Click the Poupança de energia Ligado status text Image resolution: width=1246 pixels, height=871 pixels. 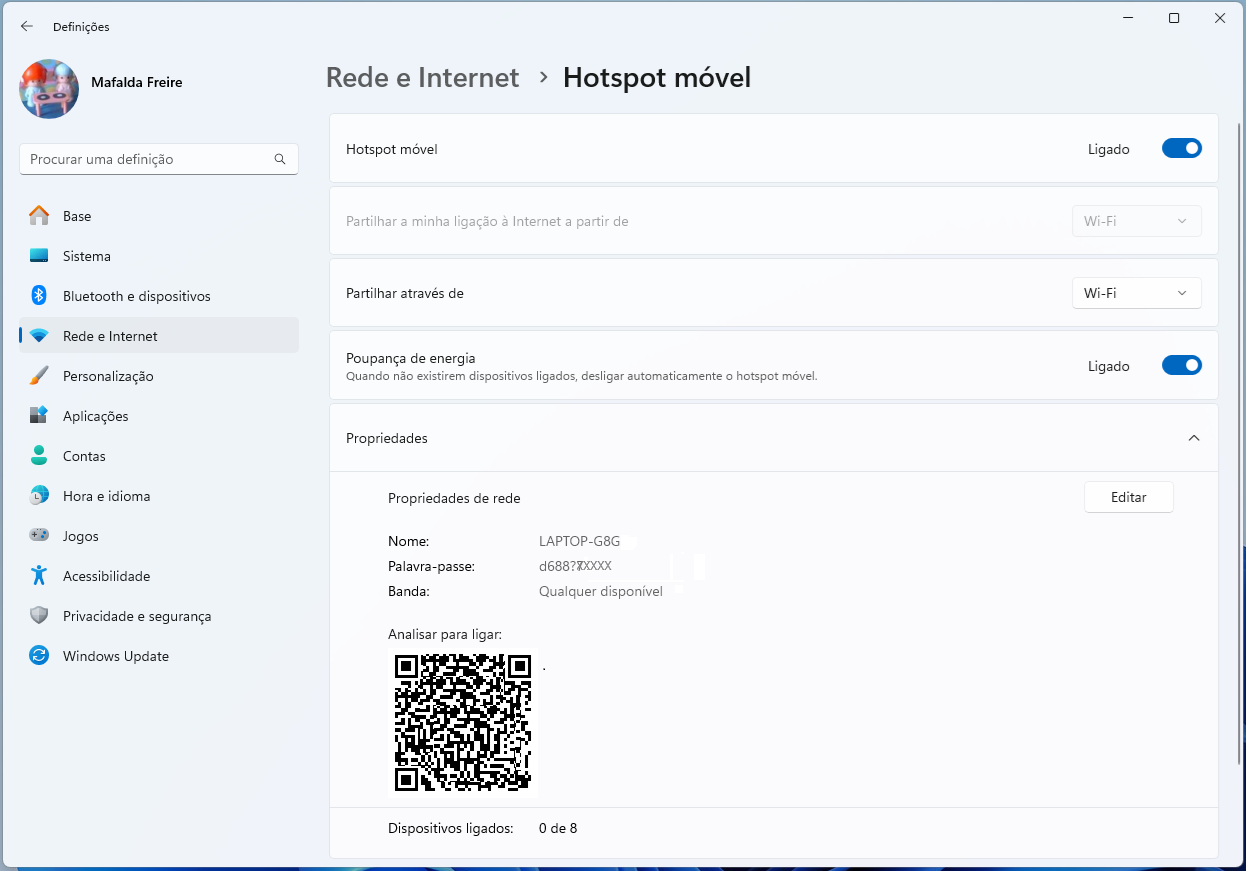[x=1109, y=366]
